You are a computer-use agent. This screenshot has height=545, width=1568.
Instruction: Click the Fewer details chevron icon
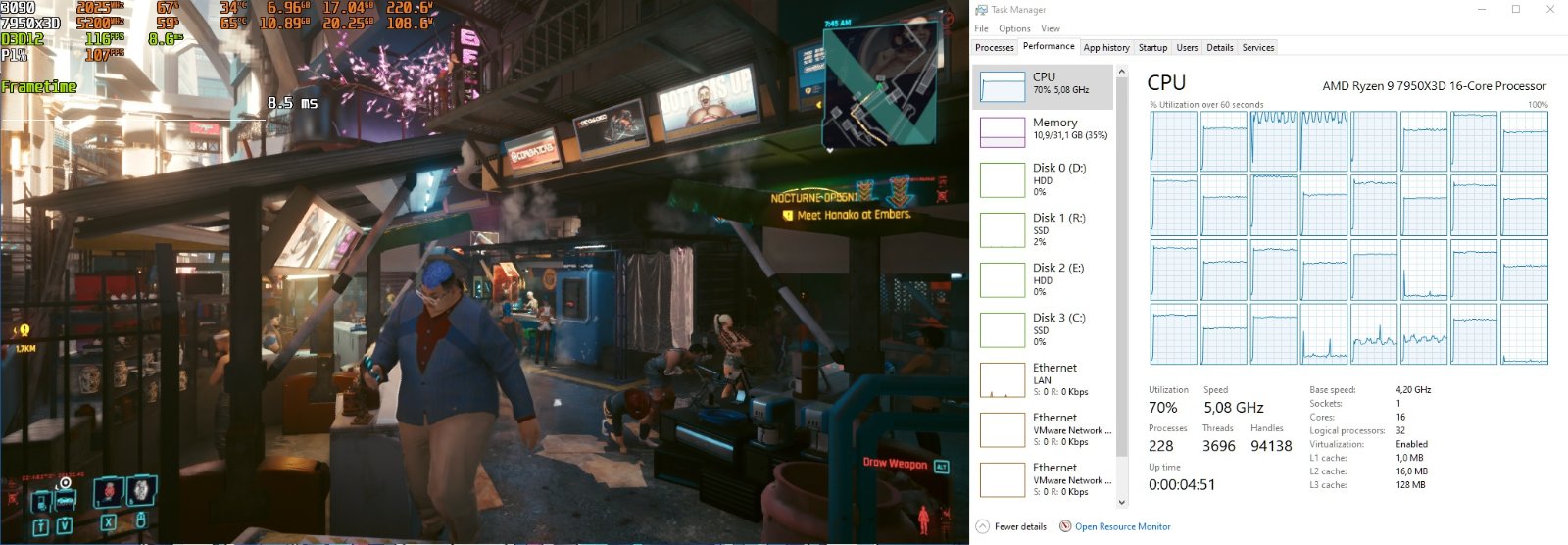point(983,526)
